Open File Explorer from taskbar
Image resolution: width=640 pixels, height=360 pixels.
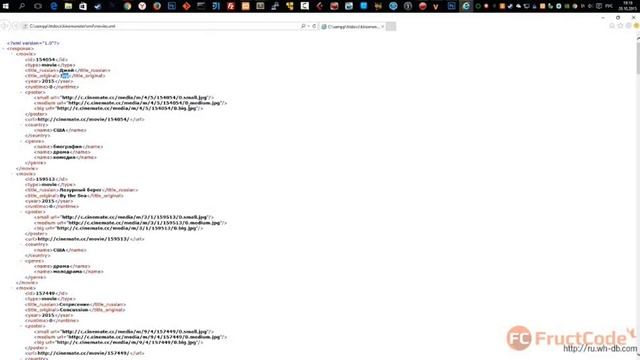pos(68,6)
